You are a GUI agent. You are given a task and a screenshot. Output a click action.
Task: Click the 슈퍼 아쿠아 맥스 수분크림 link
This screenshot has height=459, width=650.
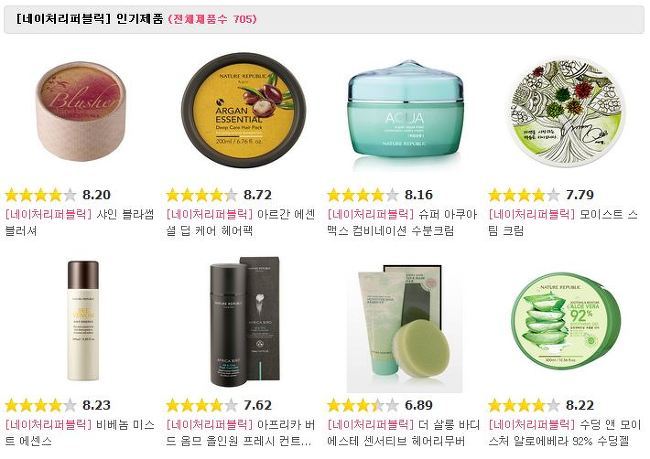(x=402, y=222)
